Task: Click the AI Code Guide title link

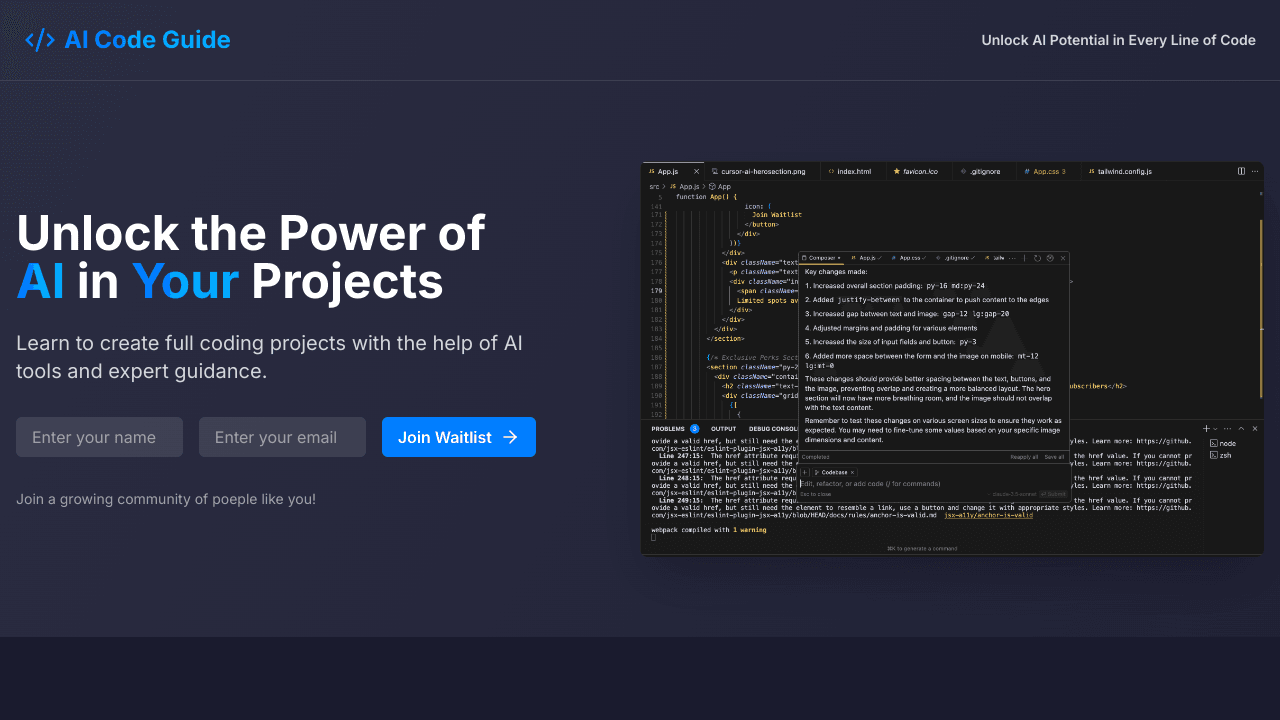Action: click(147, 40)
